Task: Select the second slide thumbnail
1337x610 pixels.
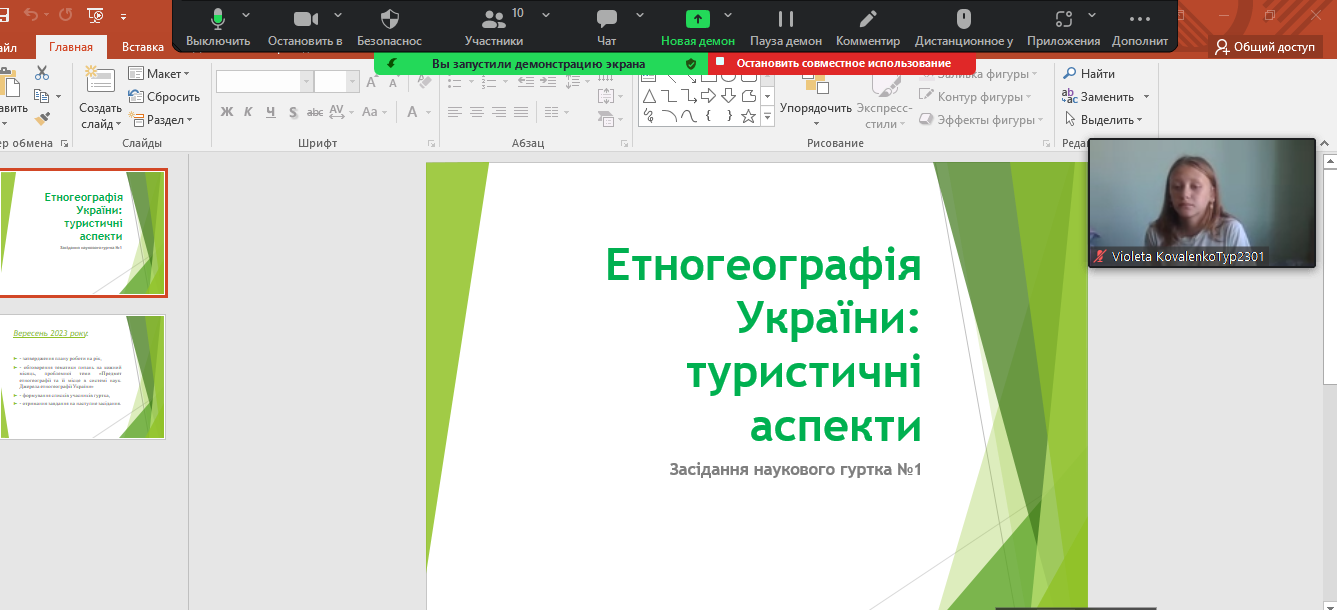Action: pyautogui.click(x=83, y=377)
